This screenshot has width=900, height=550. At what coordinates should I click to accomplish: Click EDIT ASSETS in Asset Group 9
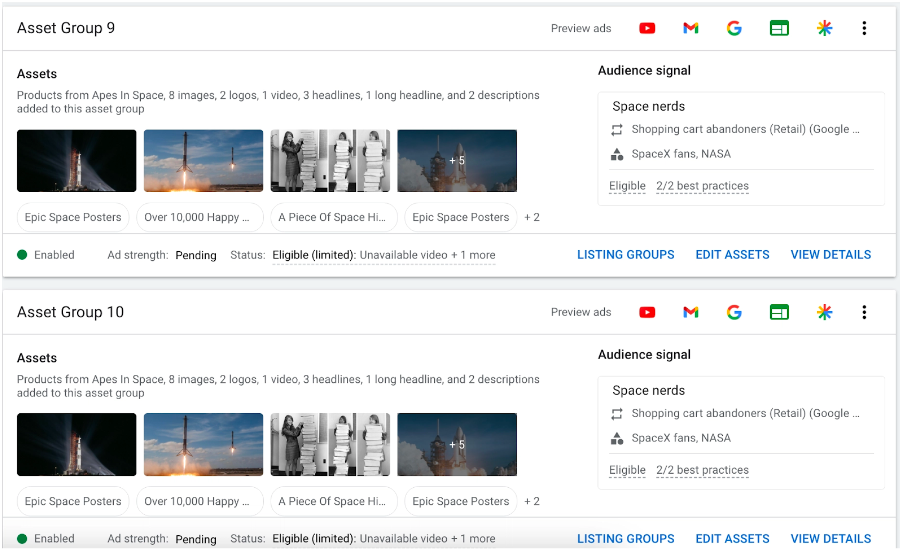[x=732, y=255]
